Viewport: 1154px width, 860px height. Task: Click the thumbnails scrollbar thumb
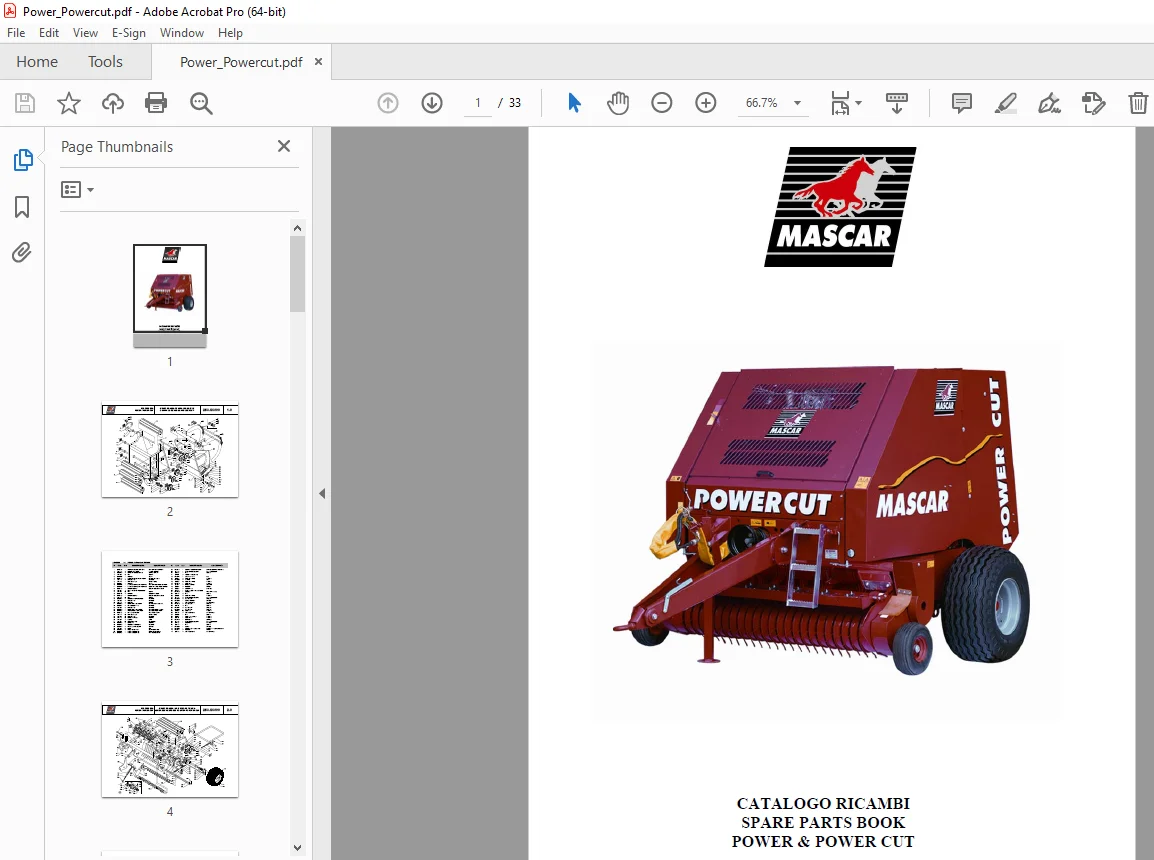pyautogui.click(x=297, y=274)
